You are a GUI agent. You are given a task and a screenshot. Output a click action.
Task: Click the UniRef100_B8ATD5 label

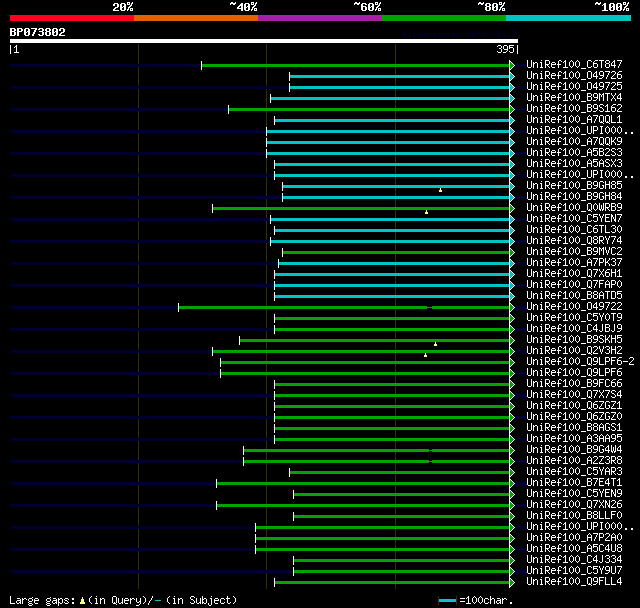click(574, 296)
